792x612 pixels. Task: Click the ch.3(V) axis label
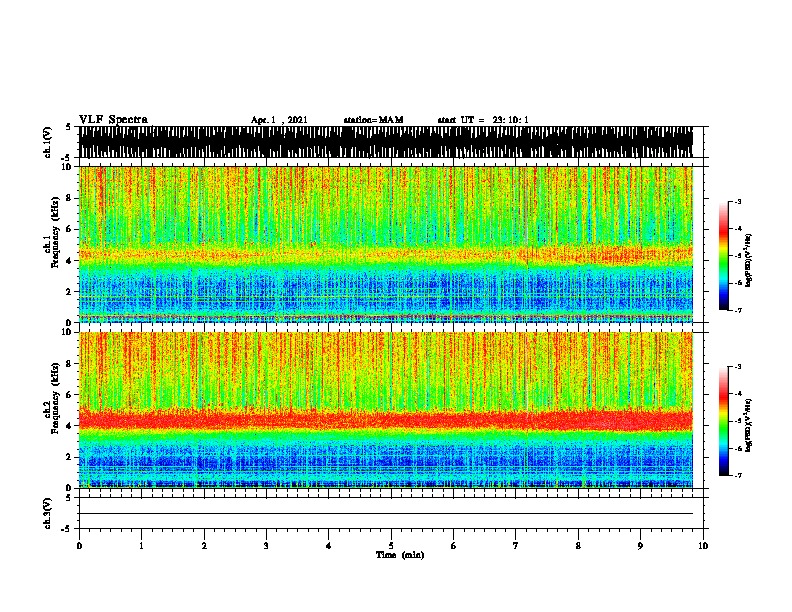[47, 513]
